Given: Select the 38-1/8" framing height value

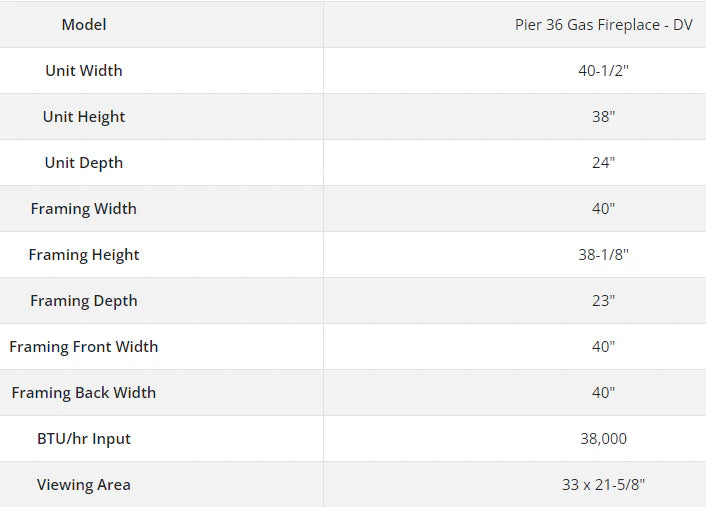Looking at the screenshot, I should (x=603, y=254).
